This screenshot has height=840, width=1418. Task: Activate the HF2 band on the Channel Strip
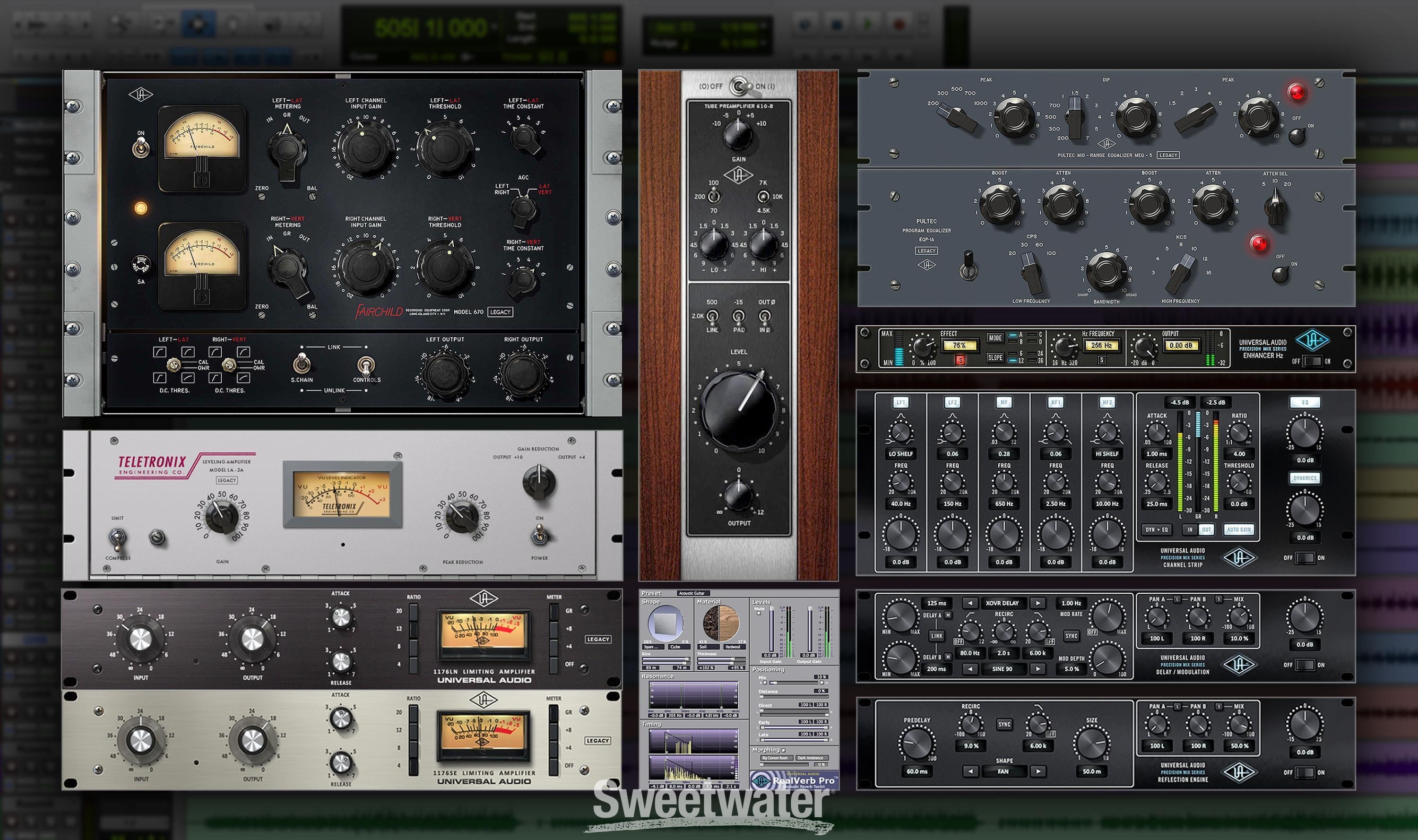(1107, 403)
